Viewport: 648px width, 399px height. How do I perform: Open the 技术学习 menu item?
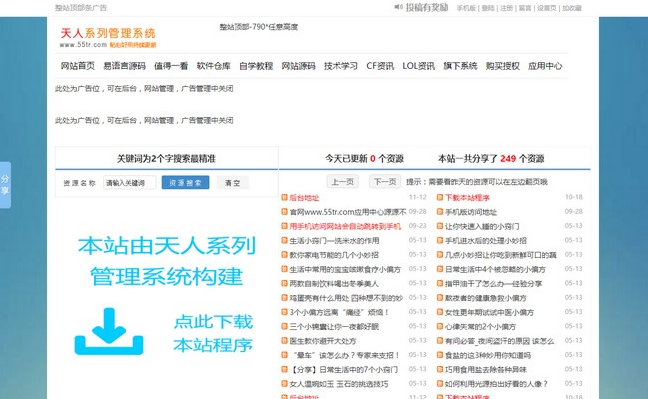pyautogui.click(x=341, y=66)
